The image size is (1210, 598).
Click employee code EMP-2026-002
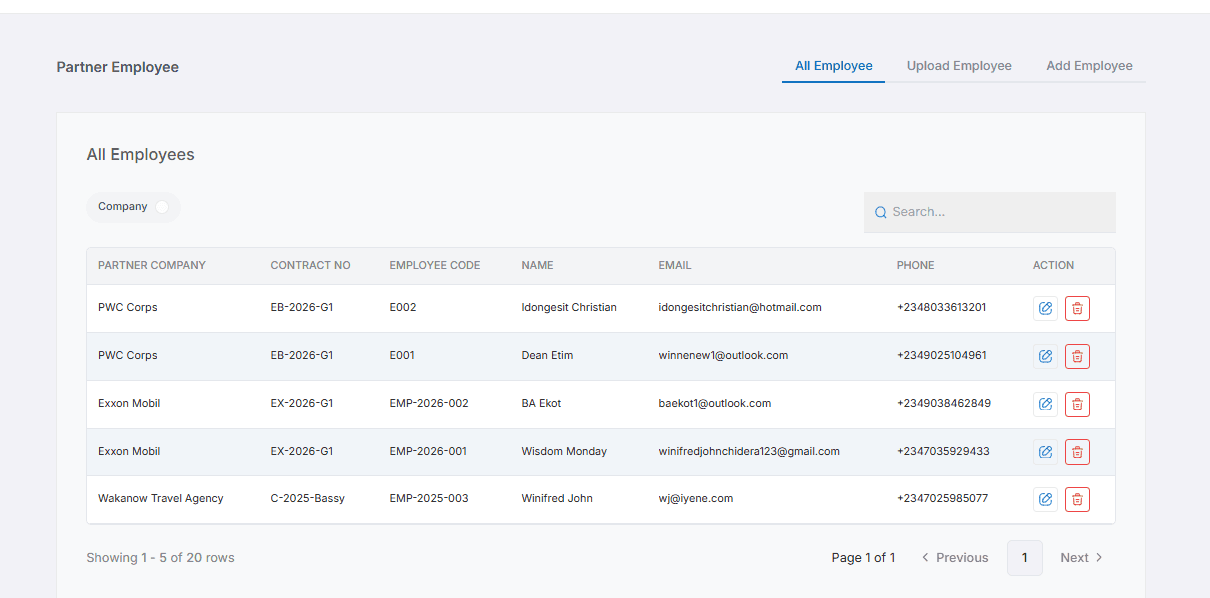429,403
